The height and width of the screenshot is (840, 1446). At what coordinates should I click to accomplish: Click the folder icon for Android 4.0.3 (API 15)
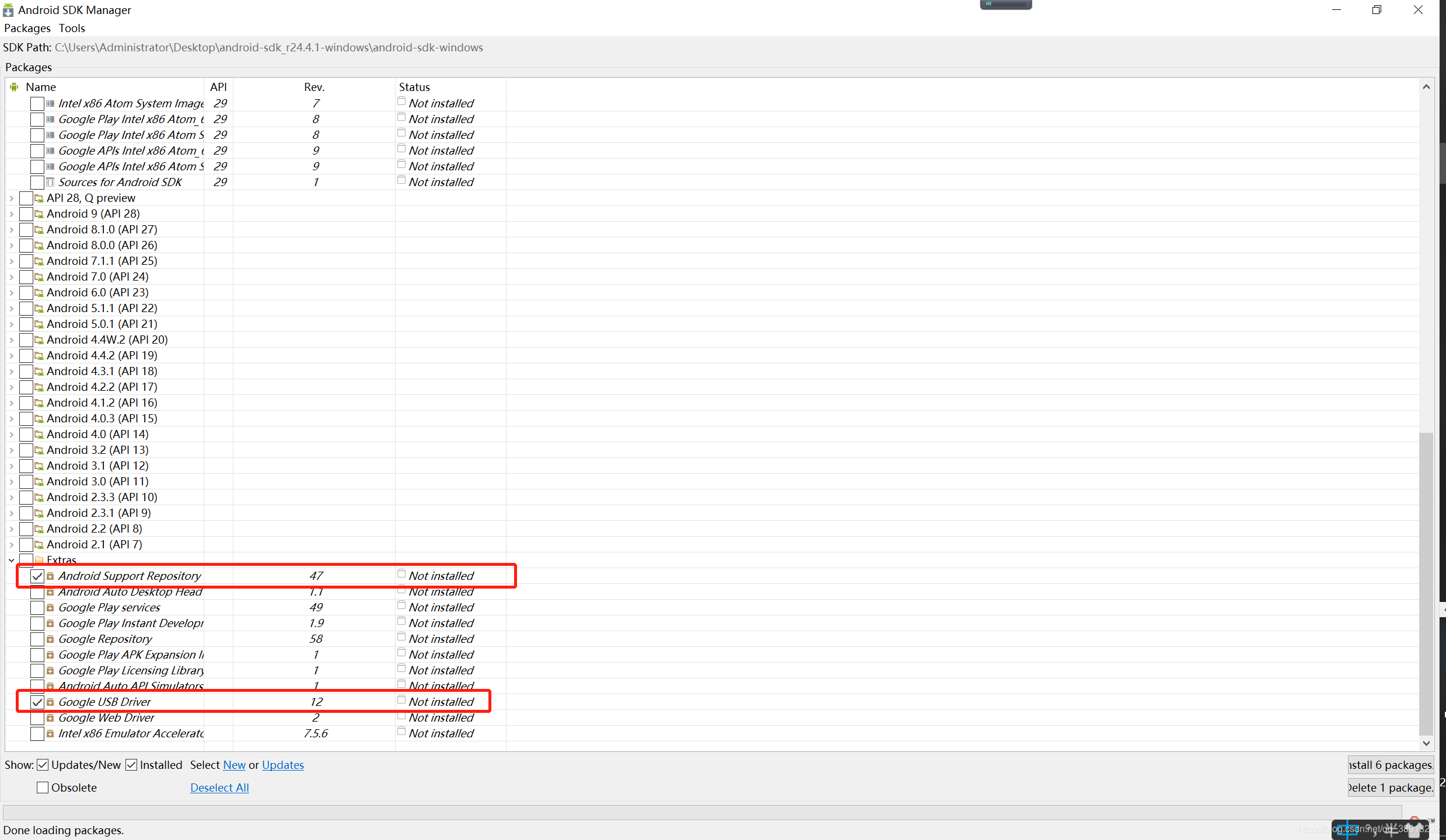(39, 419)
